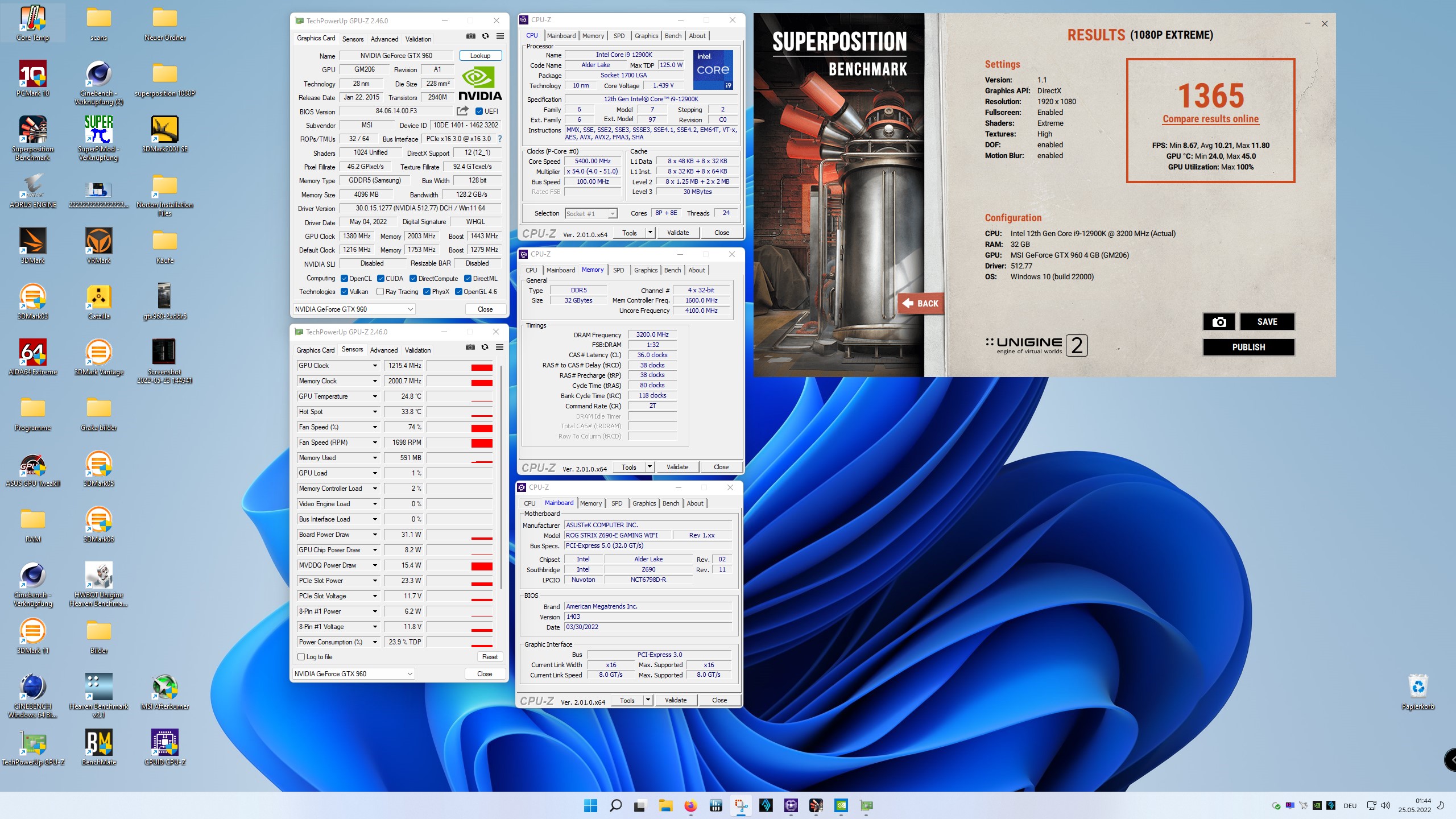Switch to SPD tab in CPU-Z CPU window
The height and width of the screenshot is (819, 1456).
pyautogui.click(x=619, y=36)
